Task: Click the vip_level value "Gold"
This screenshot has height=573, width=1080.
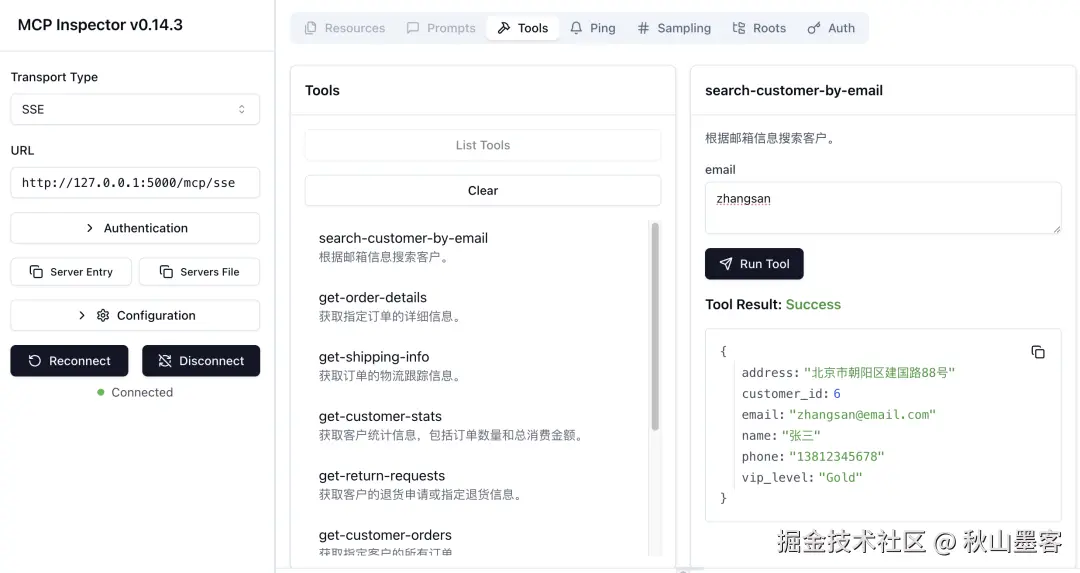Action: pos(840,477)
